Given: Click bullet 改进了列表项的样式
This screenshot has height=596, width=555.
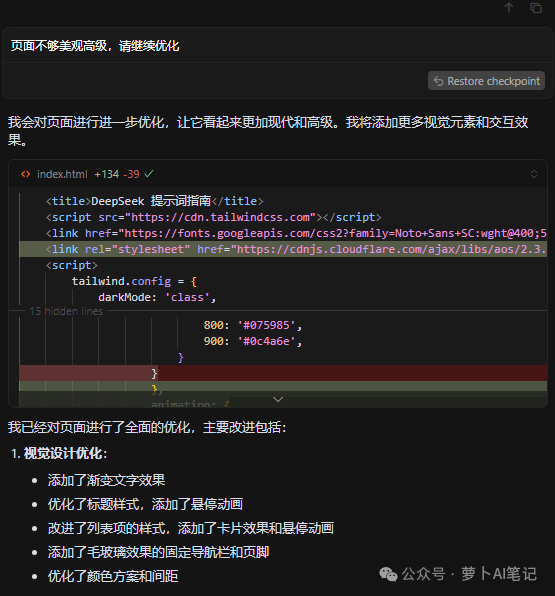Looking at the screenshot, I should (191, 528).
